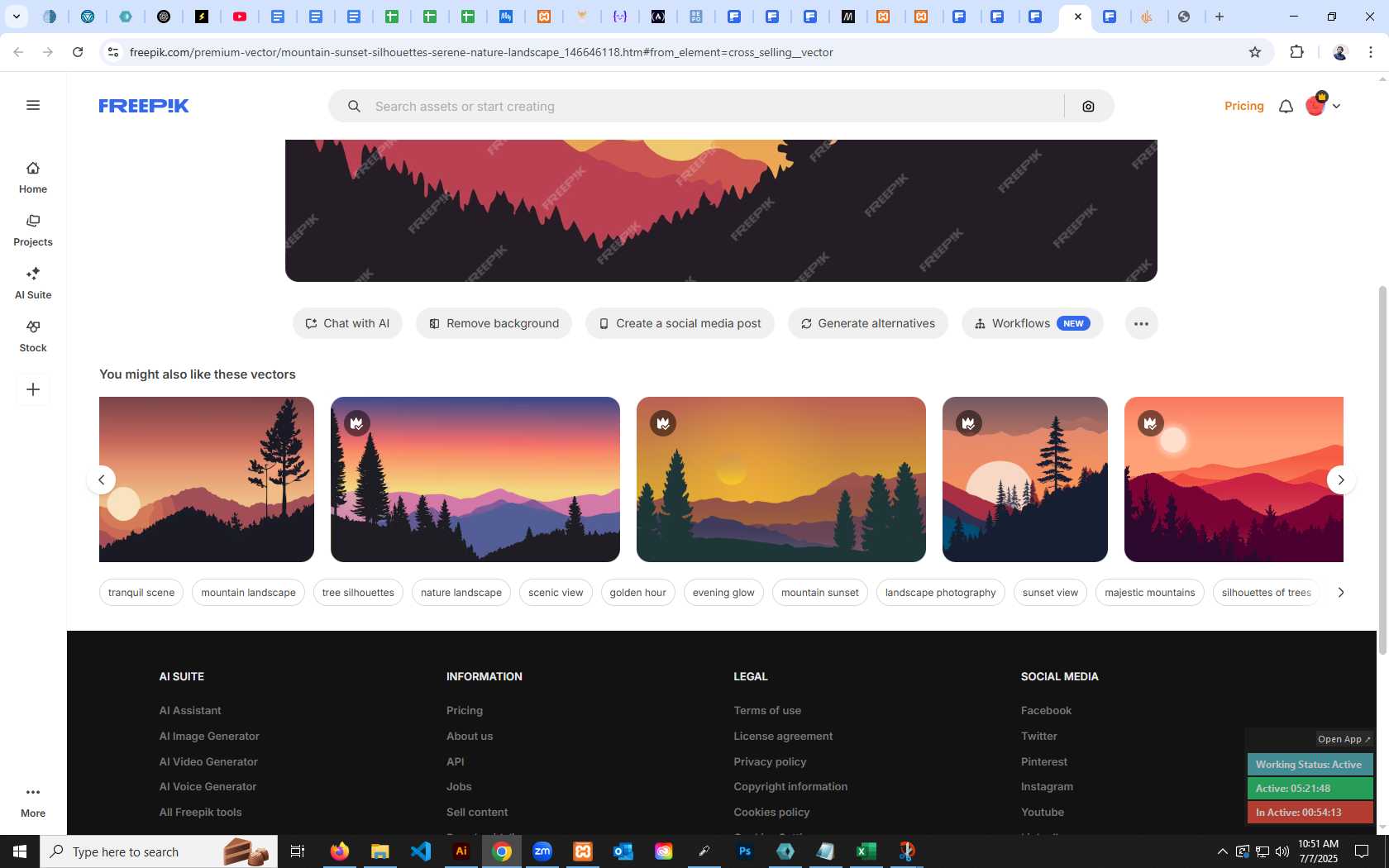Screen dimensions: 1389x868
Task: Open the hamburger sidebar menu
Action: (x=33, y=105)
